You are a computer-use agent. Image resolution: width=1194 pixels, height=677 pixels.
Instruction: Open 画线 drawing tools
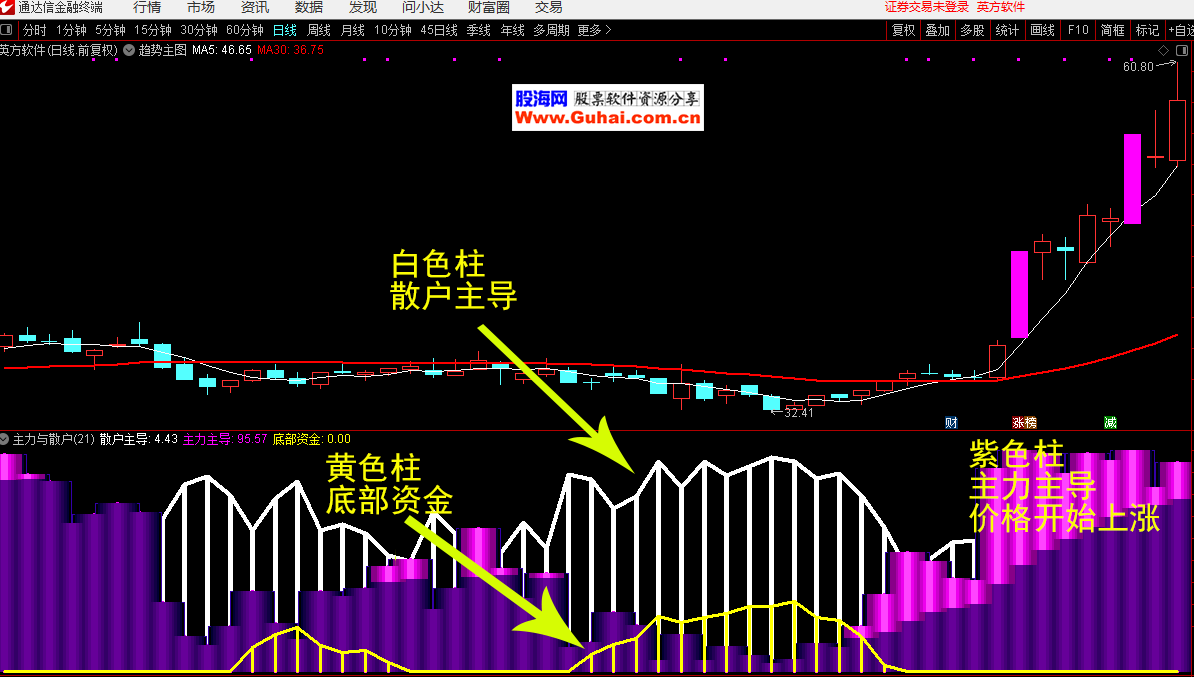1042,30
